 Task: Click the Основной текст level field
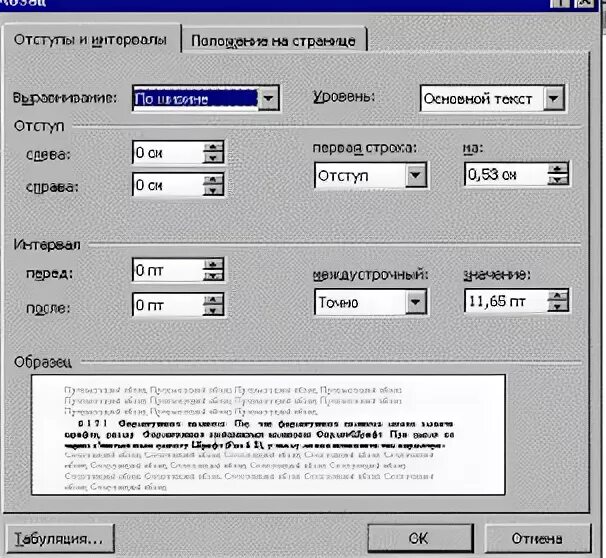click(482, 99)
